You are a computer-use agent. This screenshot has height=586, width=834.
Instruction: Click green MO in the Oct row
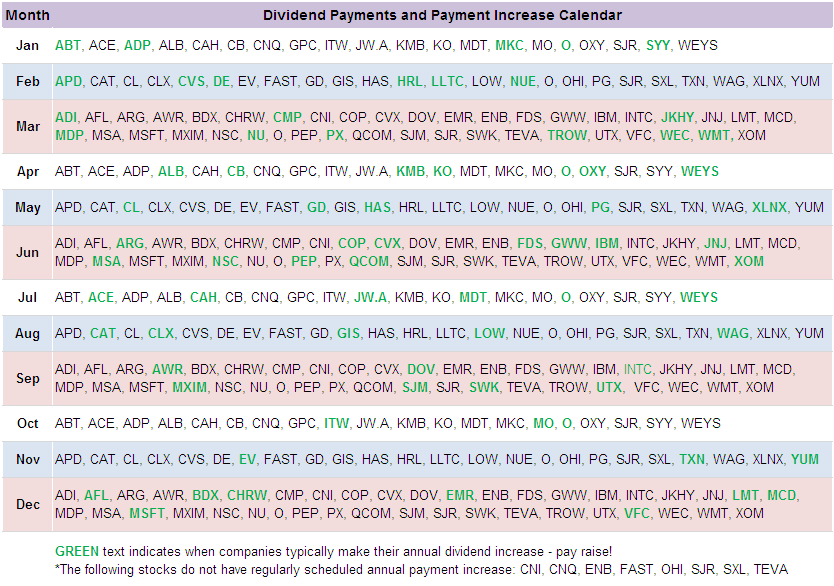(x=543, y=423)
